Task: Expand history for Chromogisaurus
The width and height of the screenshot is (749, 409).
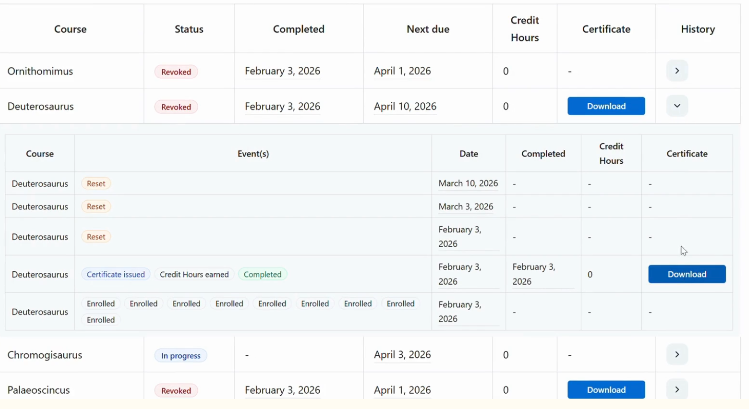Action: [x=677, y=354]
